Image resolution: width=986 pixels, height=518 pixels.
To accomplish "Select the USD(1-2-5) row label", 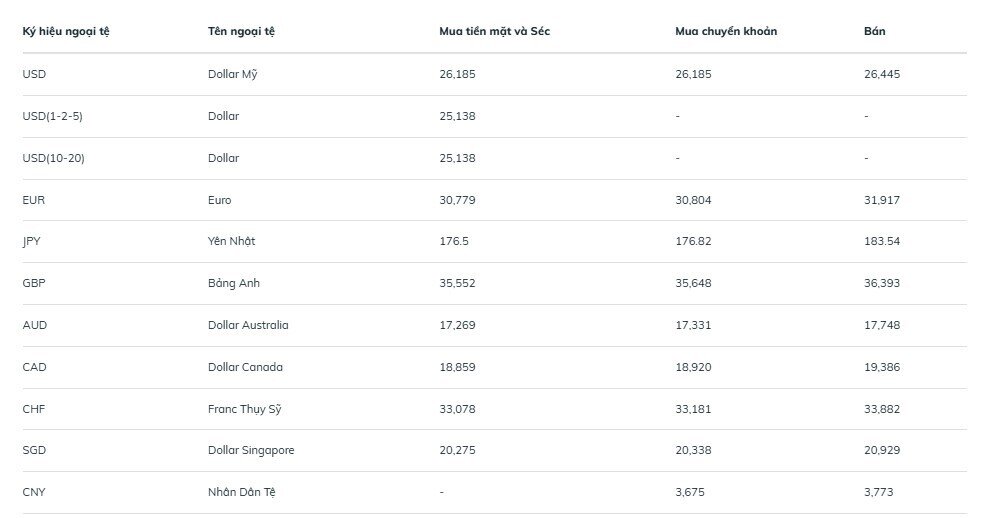I will tap(52, 116).
